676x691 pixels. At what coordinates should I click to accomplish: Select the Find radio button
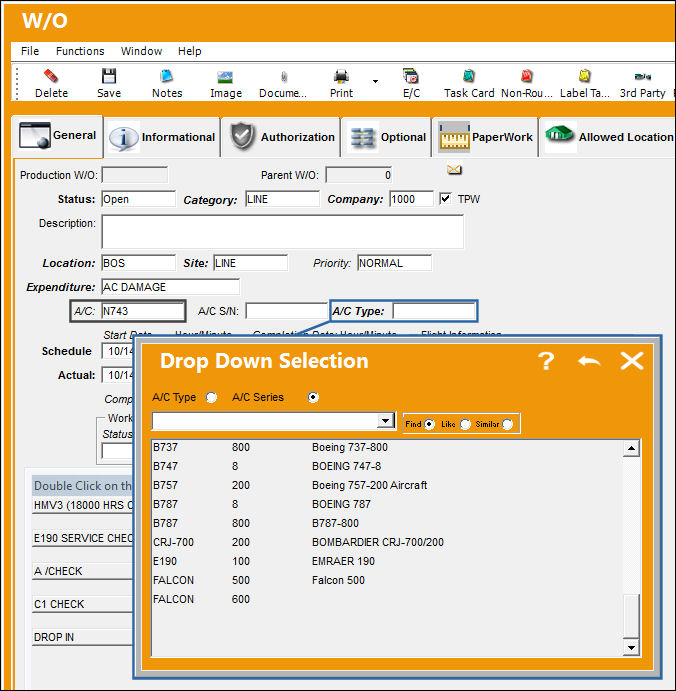(x=429, y=424)
